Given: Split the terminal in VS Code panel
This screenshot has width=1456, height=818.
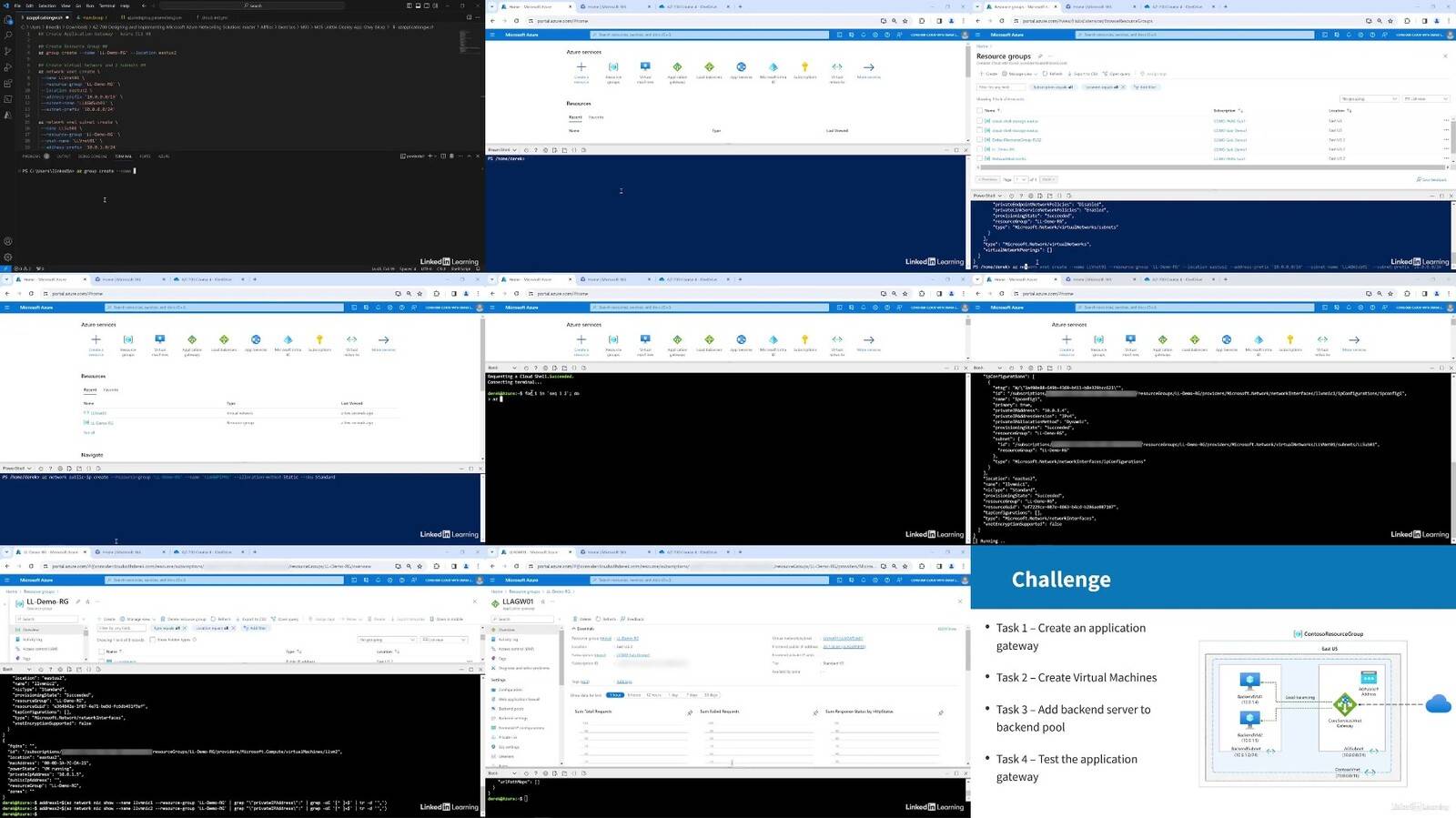Looking at the screenshot, I should tap(442, 156).
